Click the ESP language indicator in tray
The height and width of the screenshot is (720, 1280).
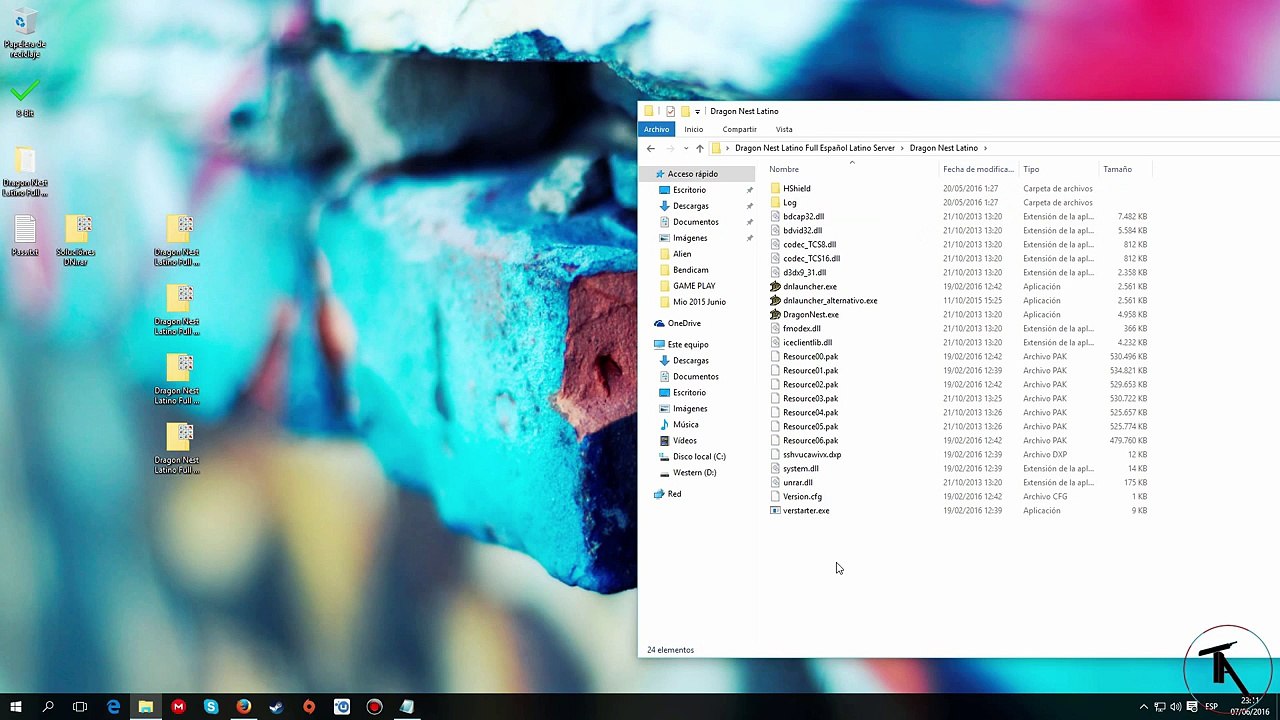click(1211, 707)
